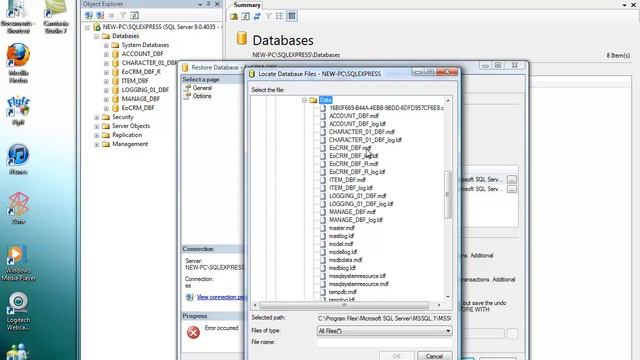
Task: Select EoCRM_DBF.mdf file
Action: (x=350, y=148)
